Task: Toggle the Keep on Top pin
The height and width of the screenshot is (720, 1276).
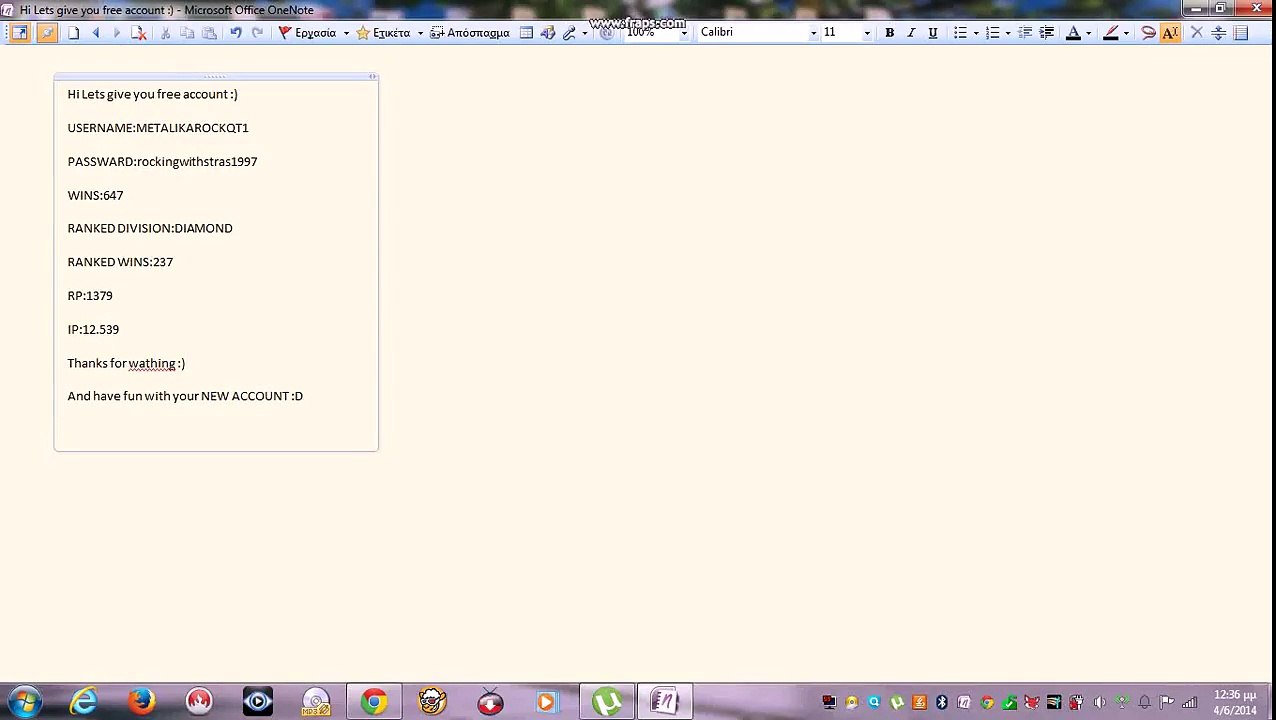Action: click(x=46, y=33)
